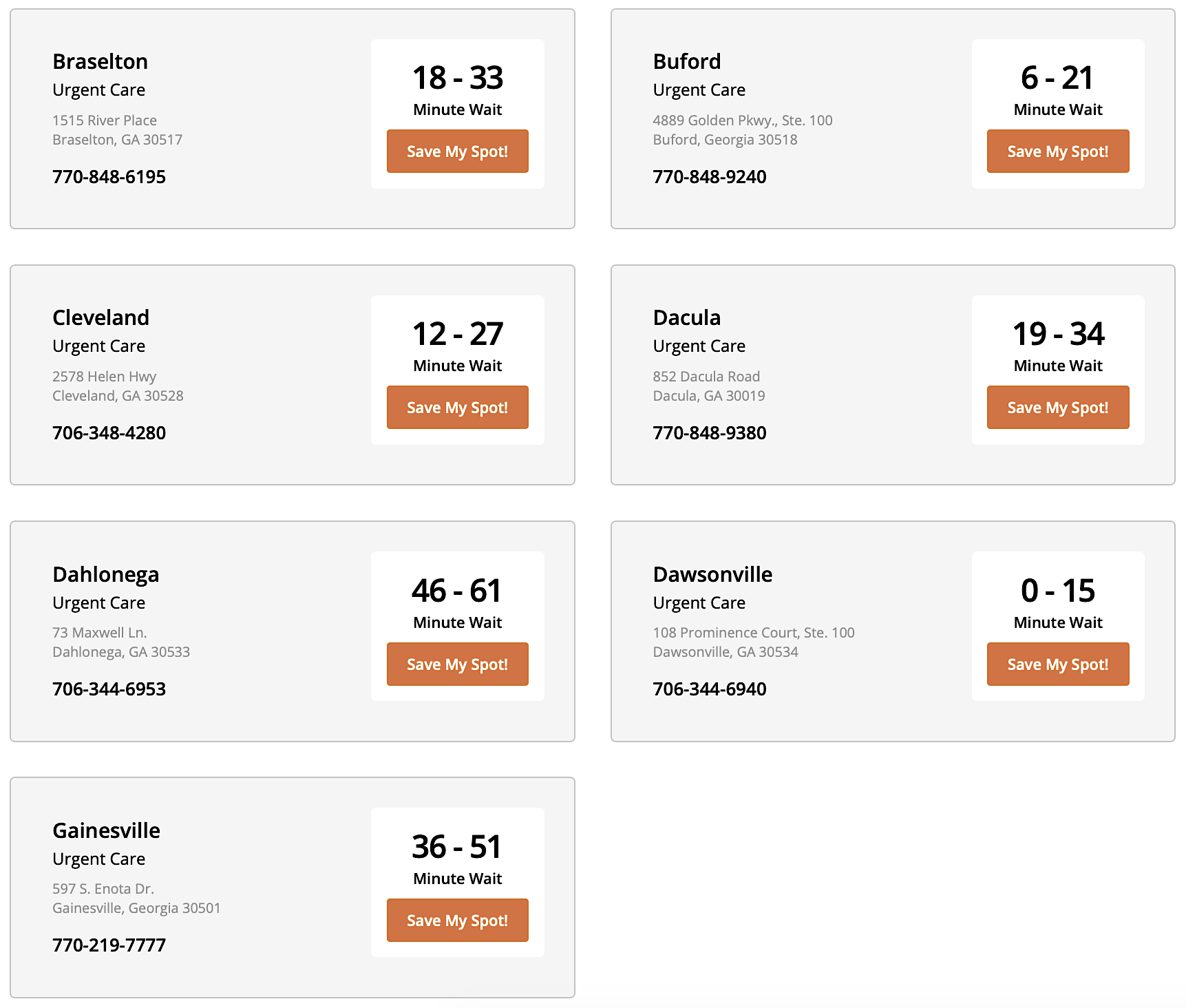
Task: Click Dawsonville phone 706-344-6940
Action: pos(709,689)
